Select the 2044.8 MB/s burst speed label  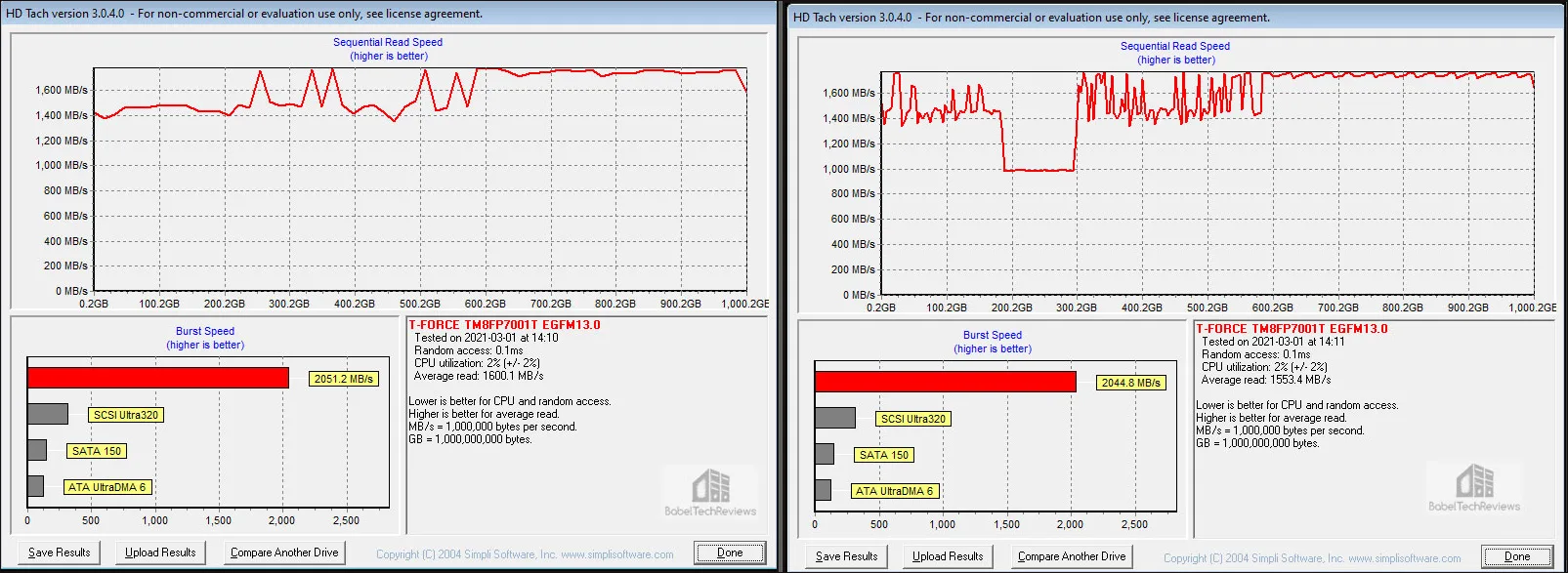coord(1131,383)
